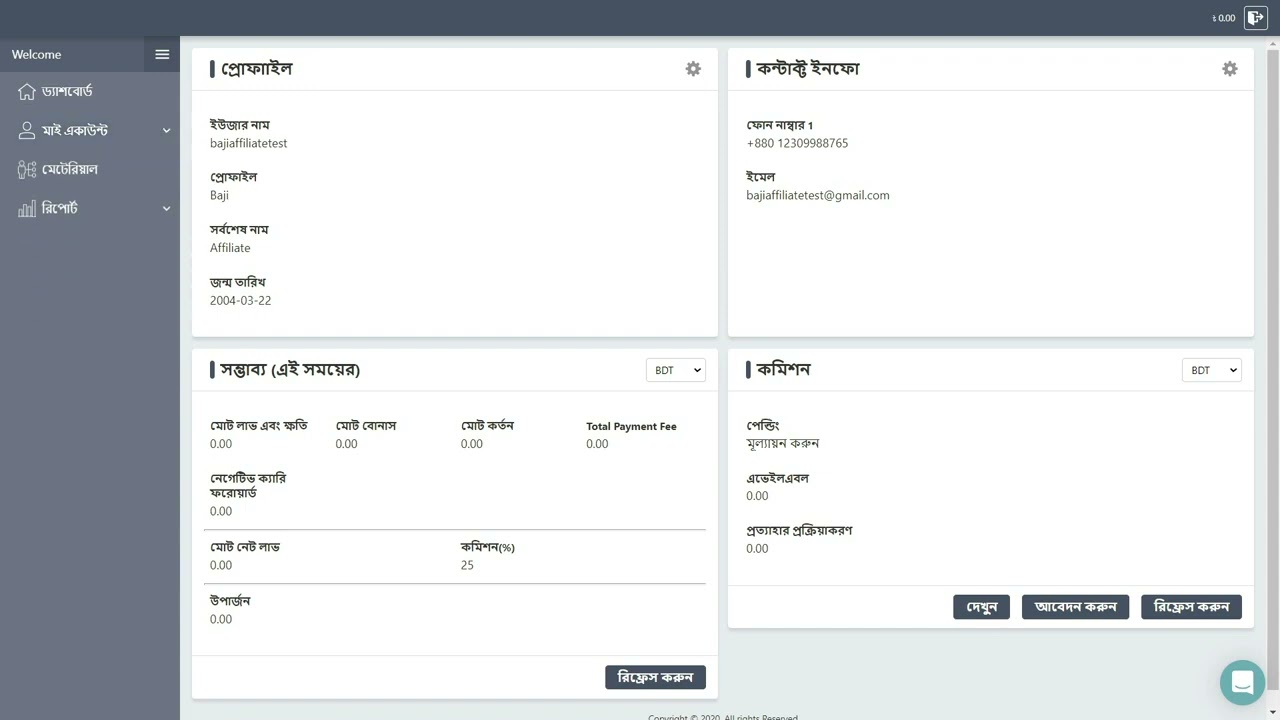The height and width of the screenshot is (720, 1280).
Task: Click রিফ্রেস করুন in the কমিশন panel
Action: pos(1191,607)
